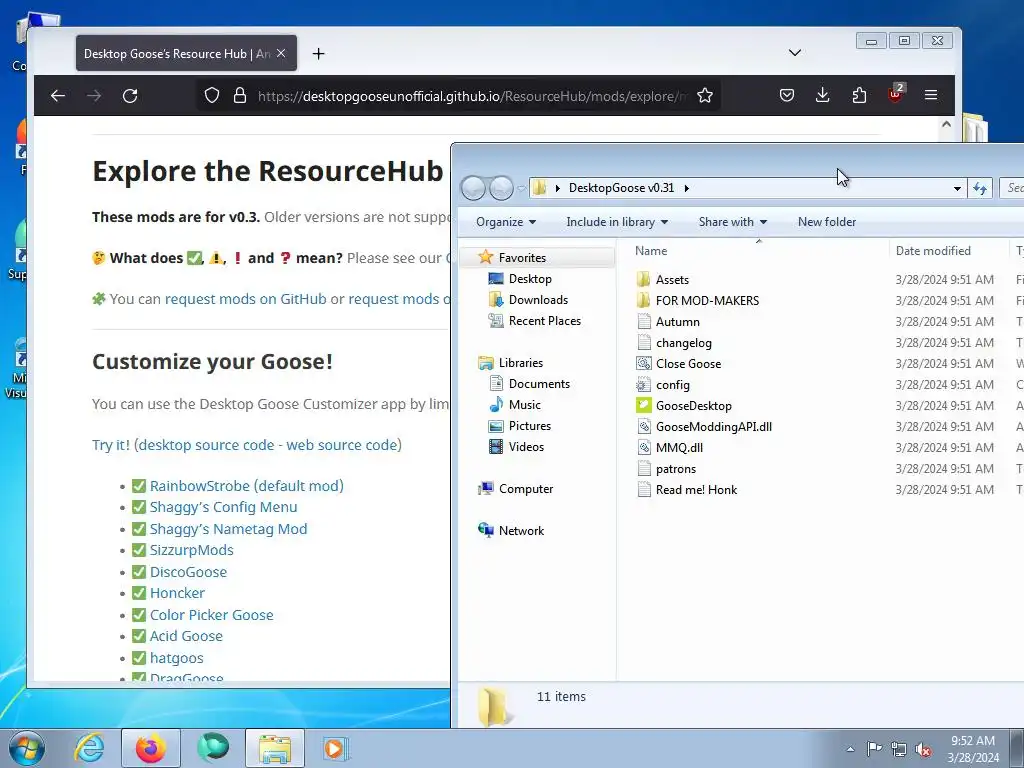Select the Autumn text file icon
This screenshot has width=1024, height=768.
pos(644,321)
